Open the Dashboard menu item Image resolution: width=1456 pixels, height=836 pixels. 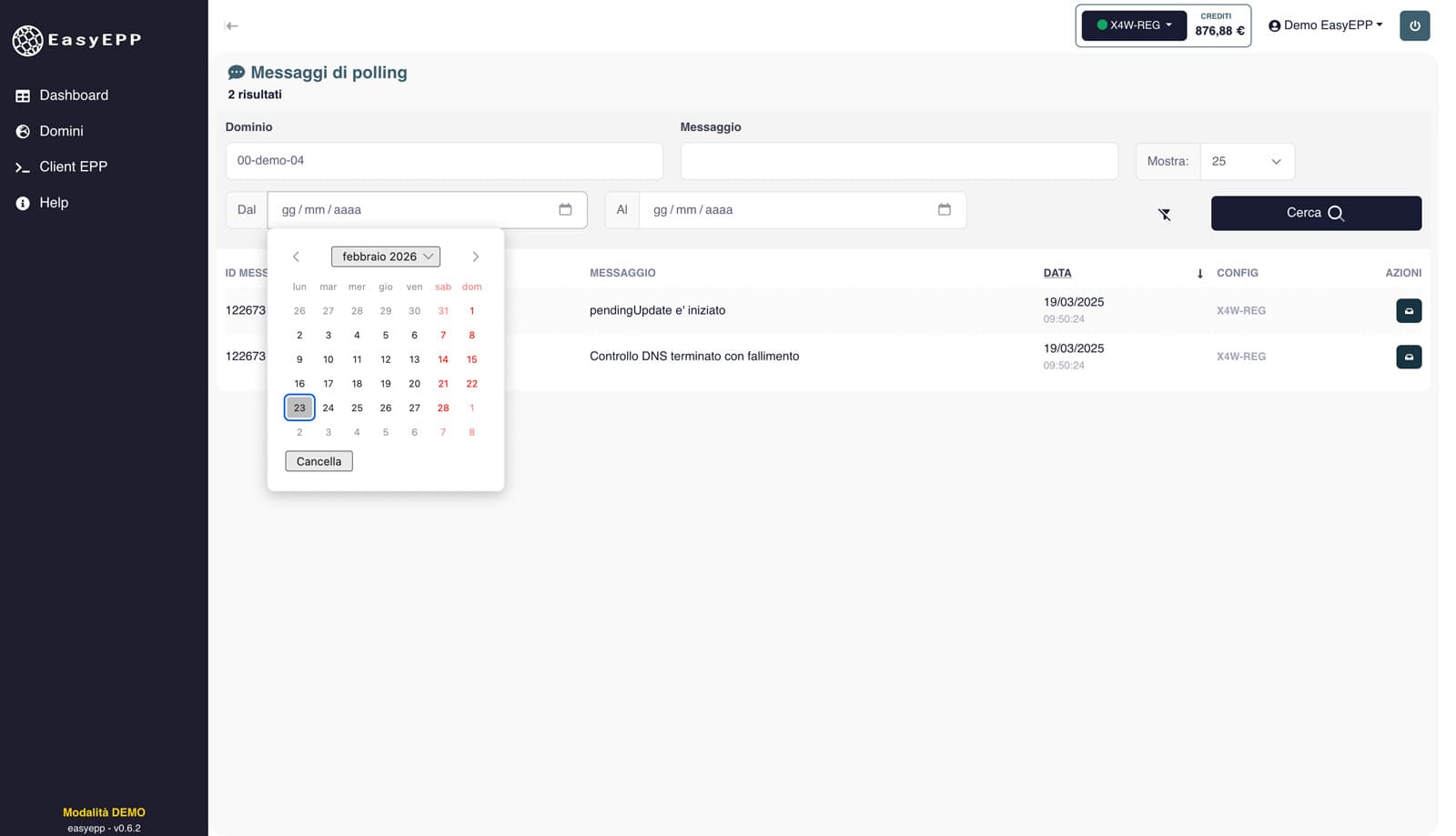click(x=74, y=96)
